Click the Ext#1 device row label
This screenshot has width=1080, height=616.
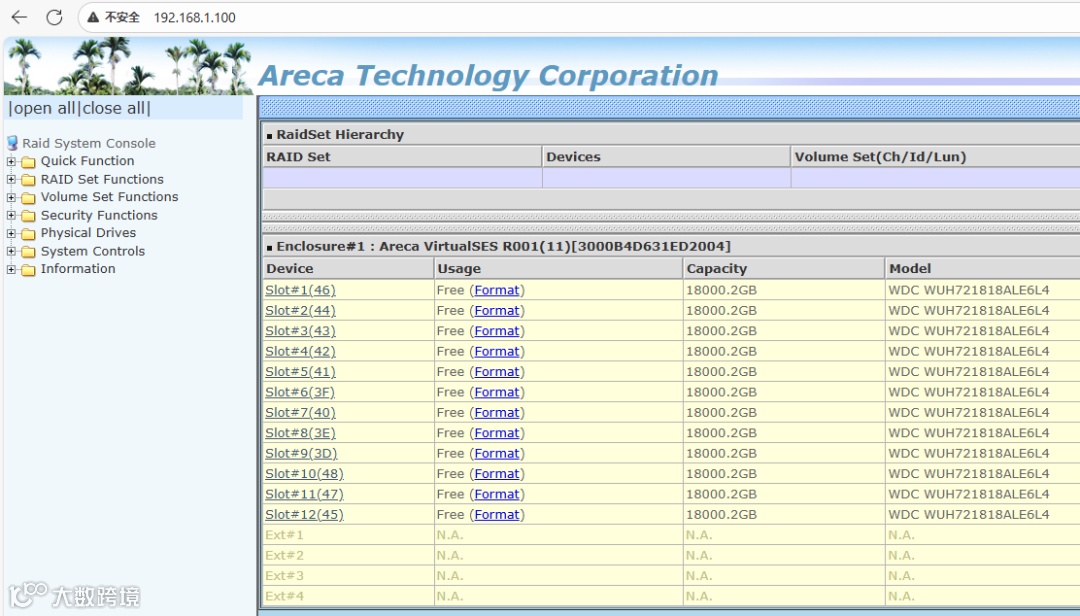coord(284,535)
